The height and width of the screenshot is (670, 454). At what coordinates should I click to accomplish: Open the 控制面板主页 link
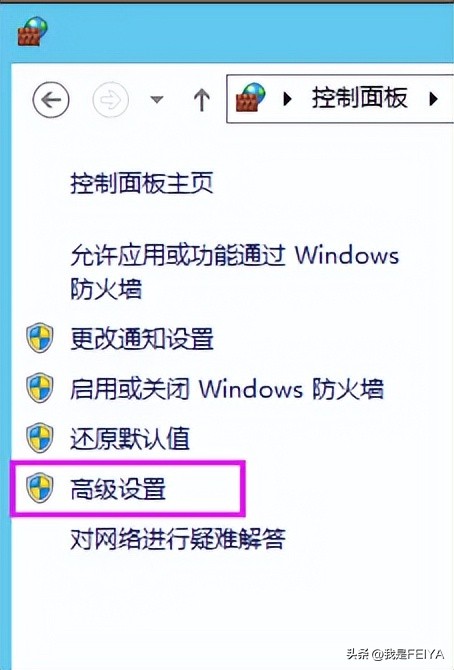pos(142,183)
